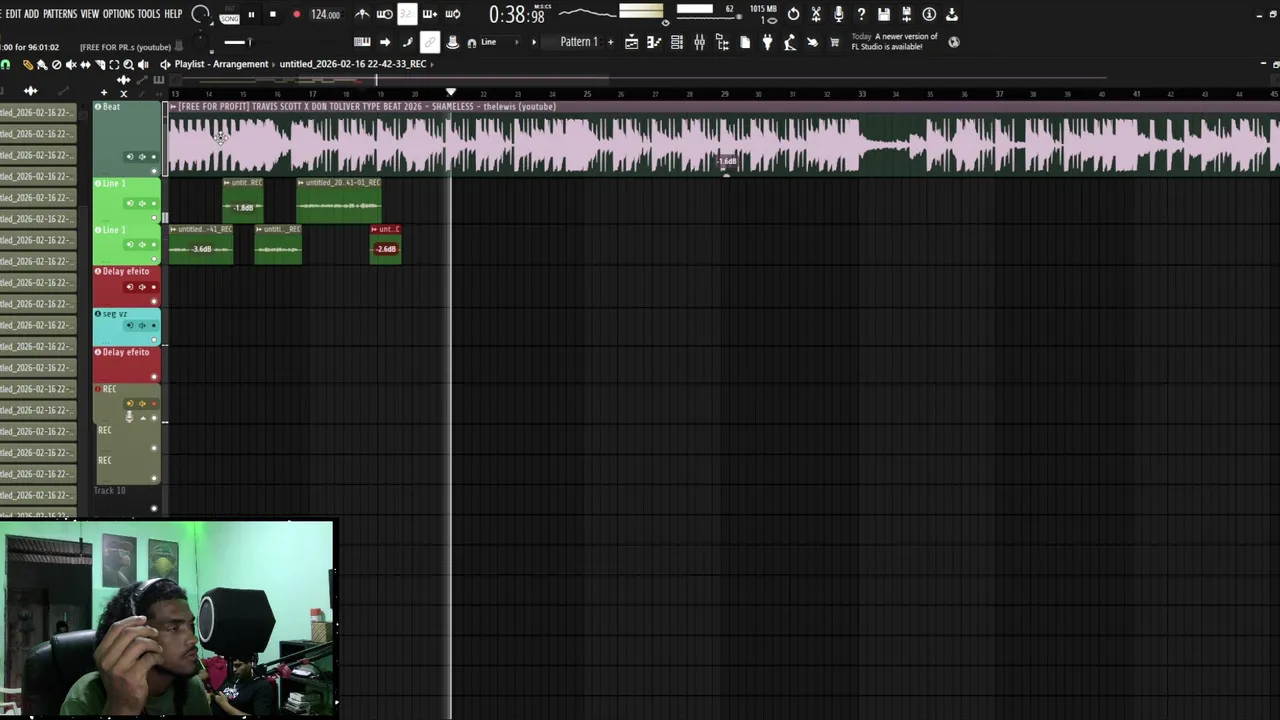
Task: Open the project browser tree icon
Action: (x=722, y=42)
